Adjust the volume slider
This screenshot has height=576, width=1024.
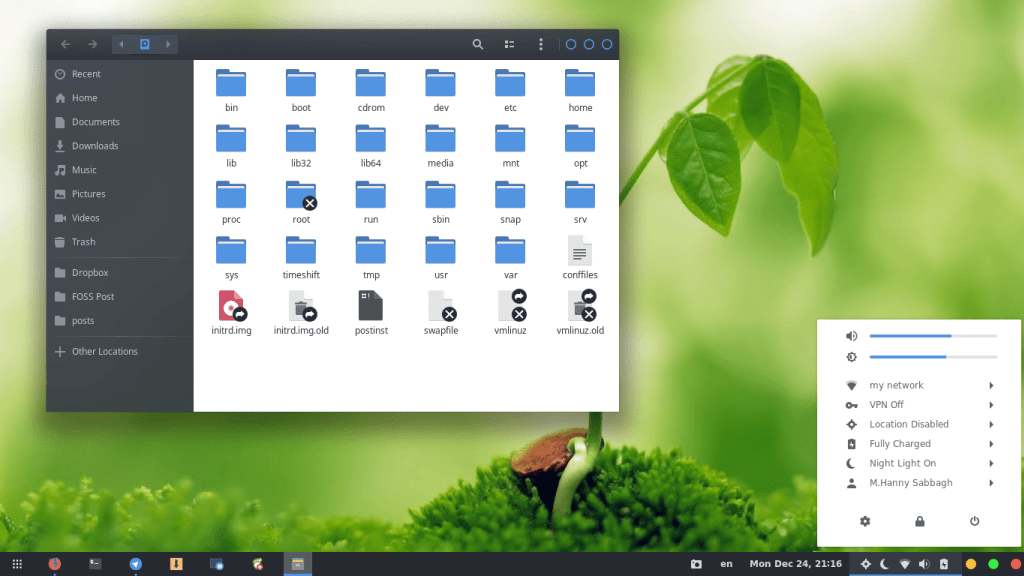(x=934, y=335)
